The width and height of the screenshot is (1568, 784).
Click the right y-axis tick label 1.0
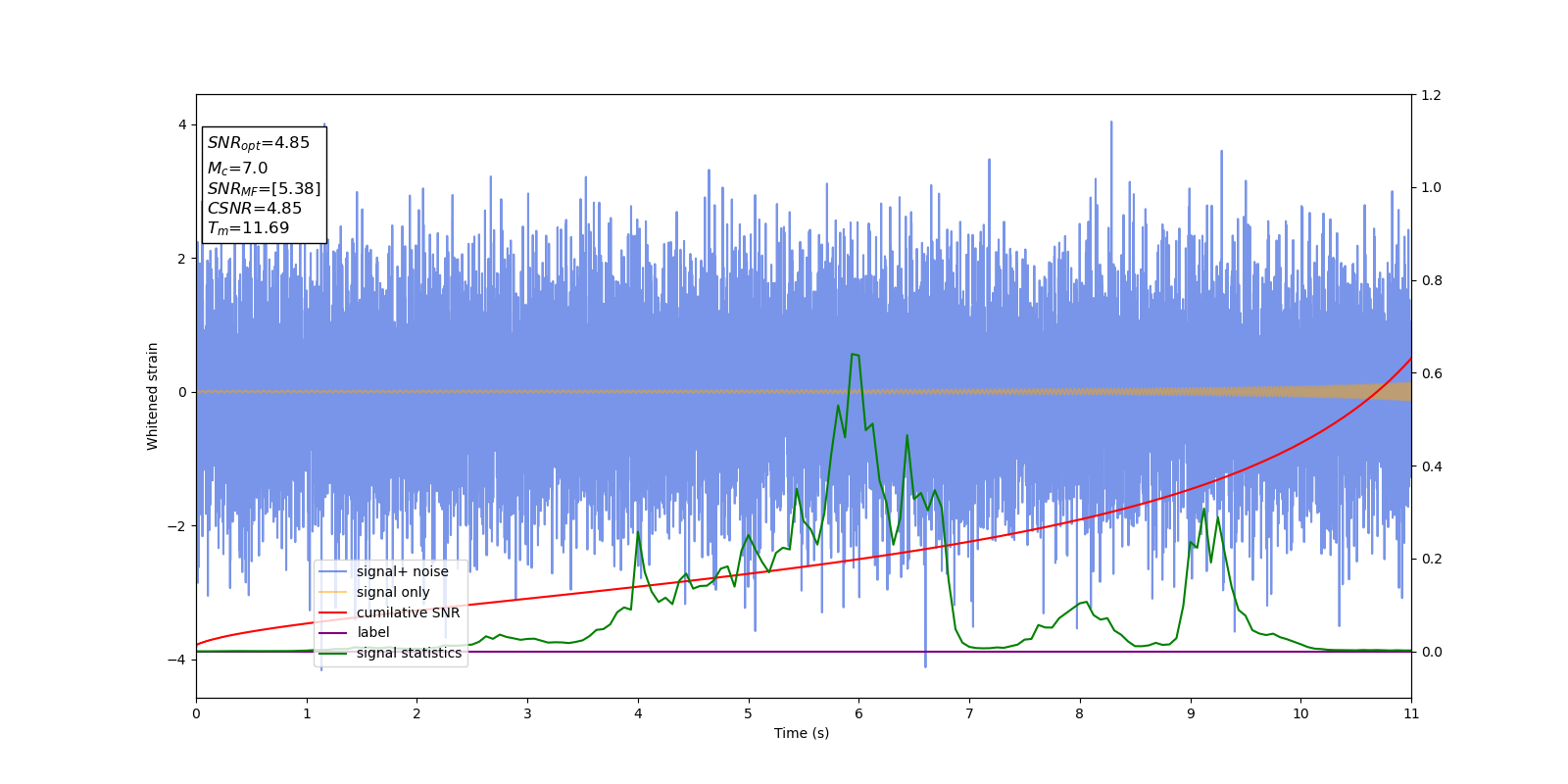click(x=1431, y=187)
